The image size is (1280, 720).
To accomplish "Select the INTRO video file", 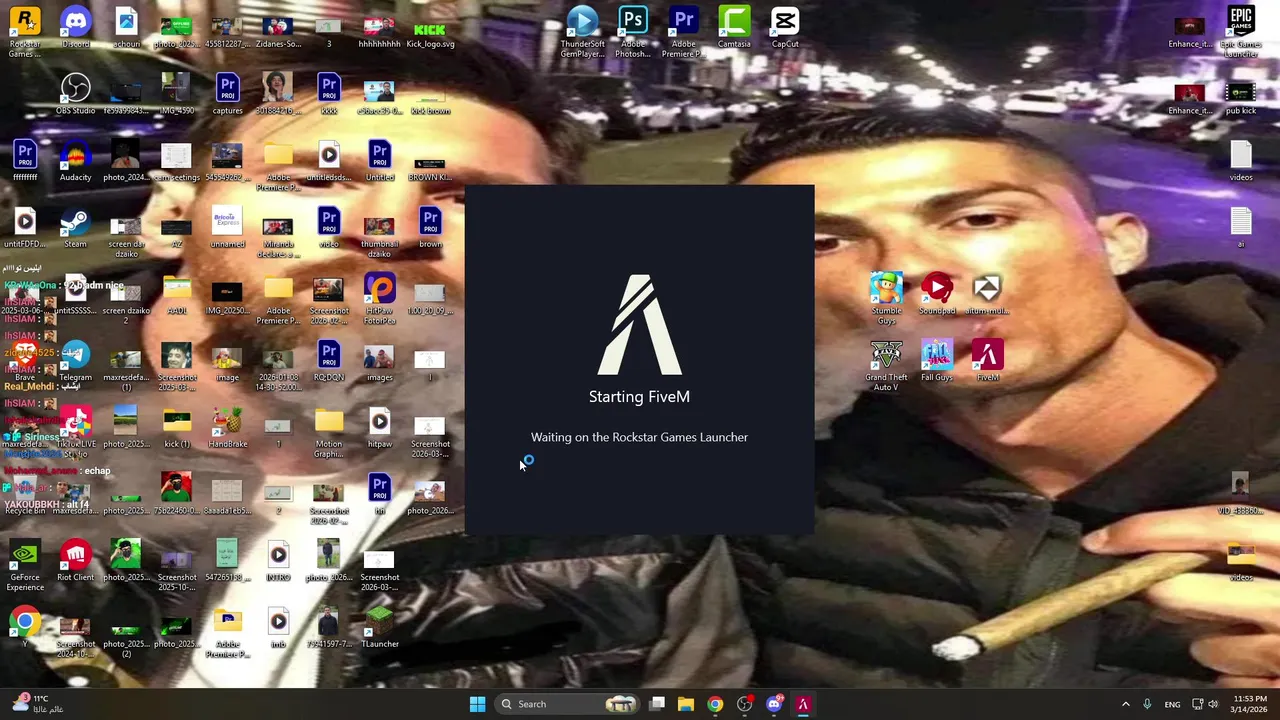I will [278, 562].
